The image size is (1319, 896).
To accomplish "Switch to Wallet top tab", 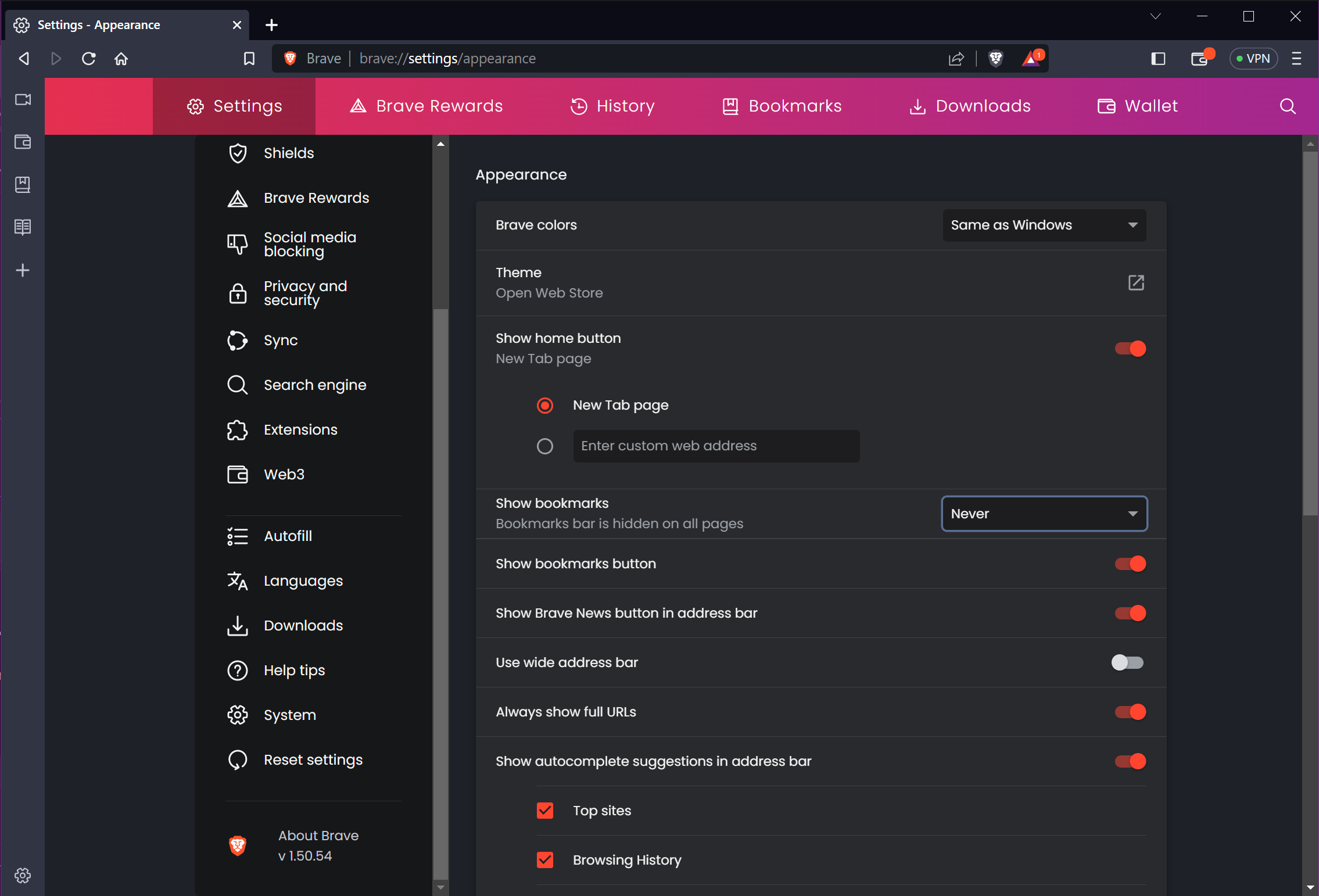I will point(1138,106).
